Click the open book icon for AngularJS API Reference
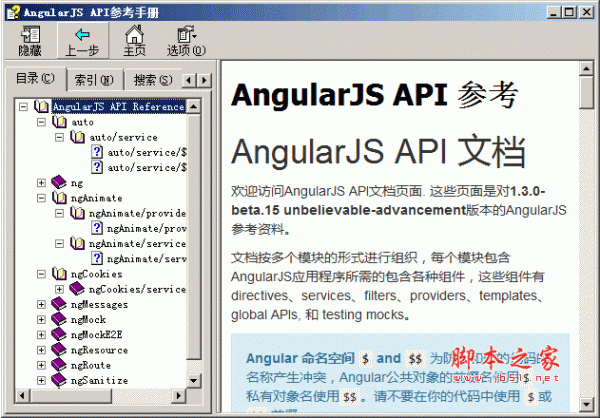Viewport: 600px width, 418px height. click(x=41, y=106)
